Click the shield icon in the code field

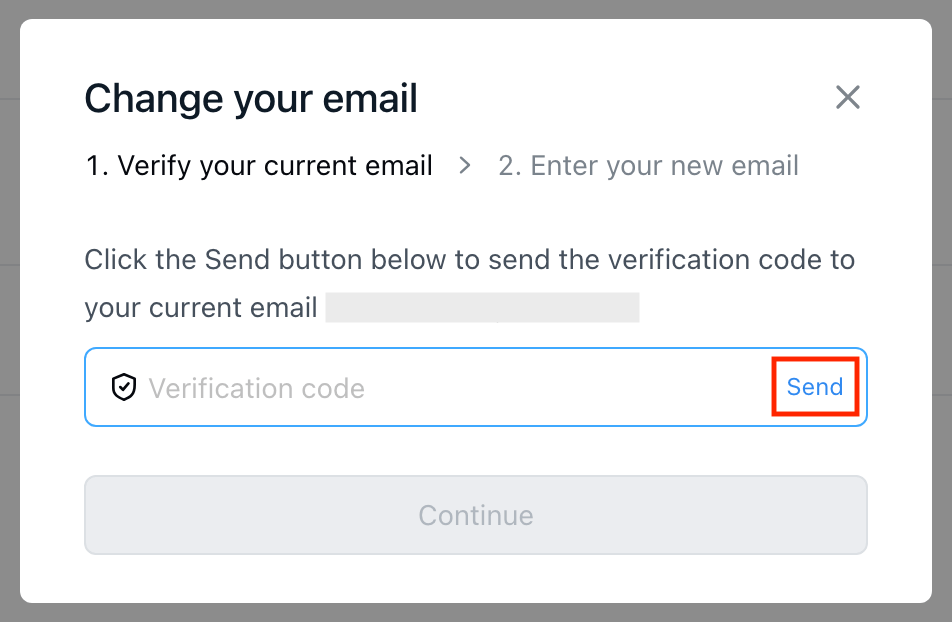coord(123,388)
